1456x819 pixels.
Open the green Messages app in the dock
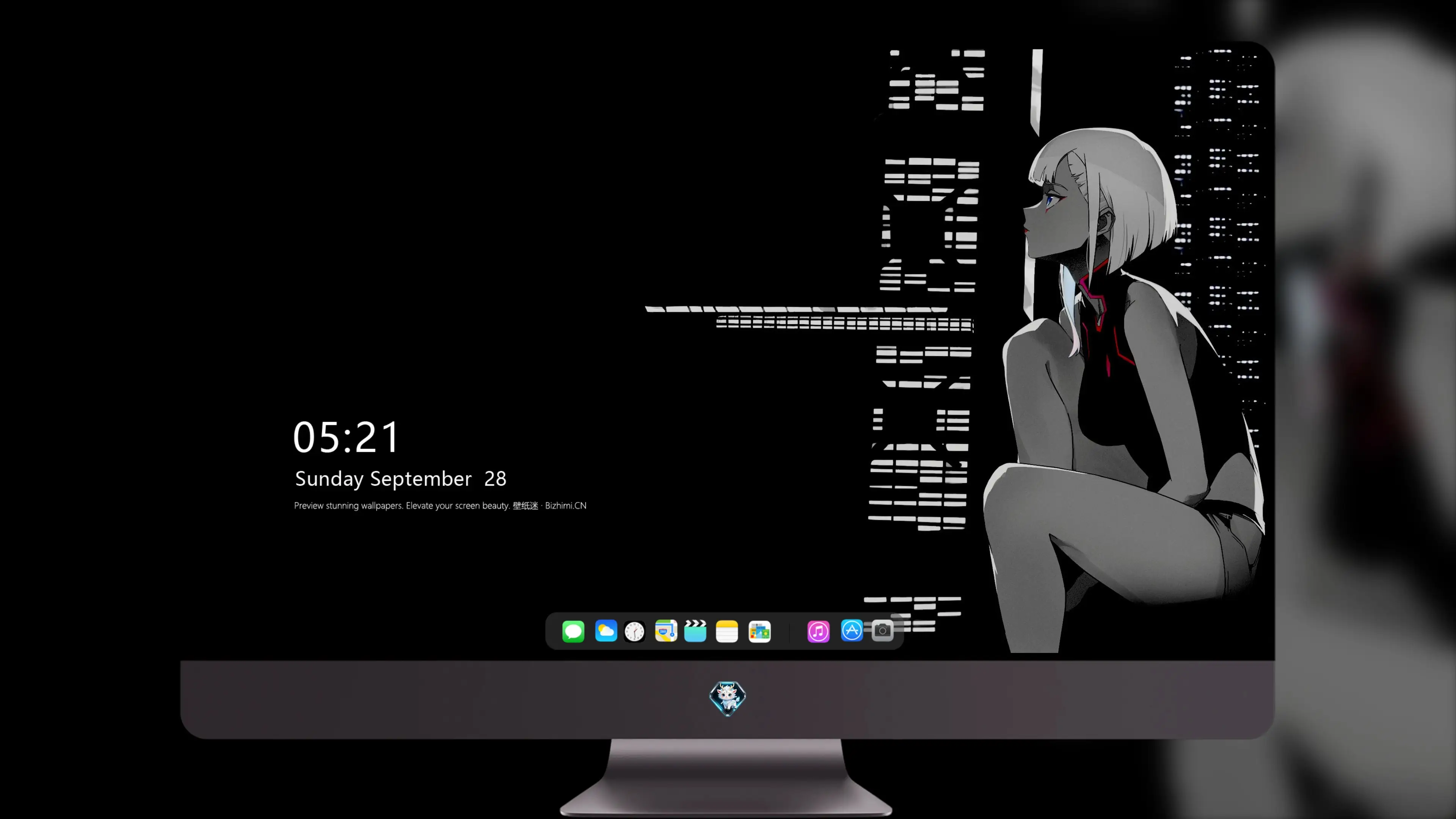(573, 631)
